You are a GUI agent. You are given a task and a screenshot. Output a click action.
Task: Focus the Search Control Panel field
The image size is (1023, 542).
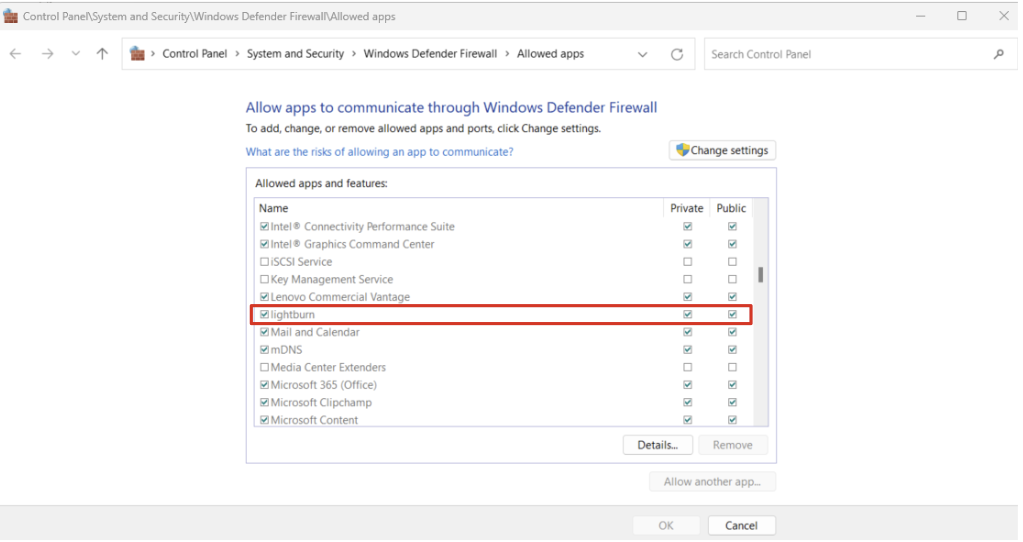coord(848,54)
